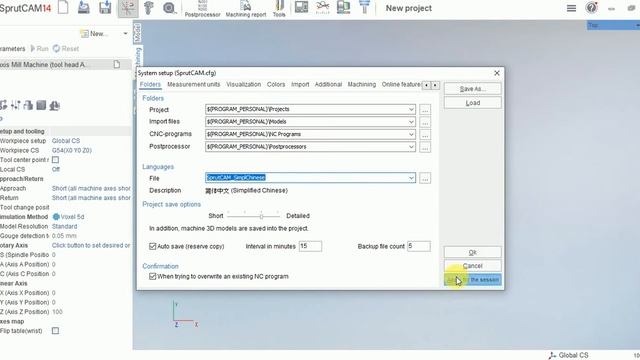640x360 pixels.
Task: Click the dark square icon in the left panel icon row
Action: 41,105
